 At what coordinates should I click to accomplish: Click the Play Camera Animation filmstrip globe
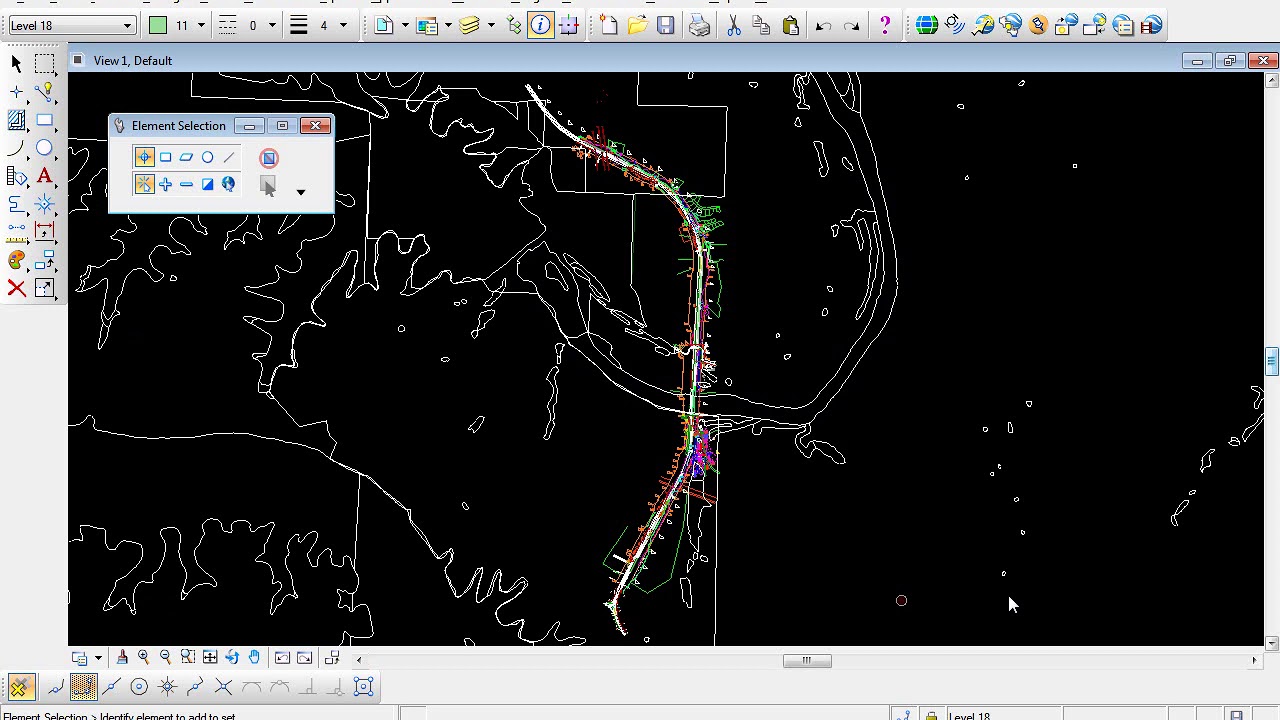(1151, 25)
